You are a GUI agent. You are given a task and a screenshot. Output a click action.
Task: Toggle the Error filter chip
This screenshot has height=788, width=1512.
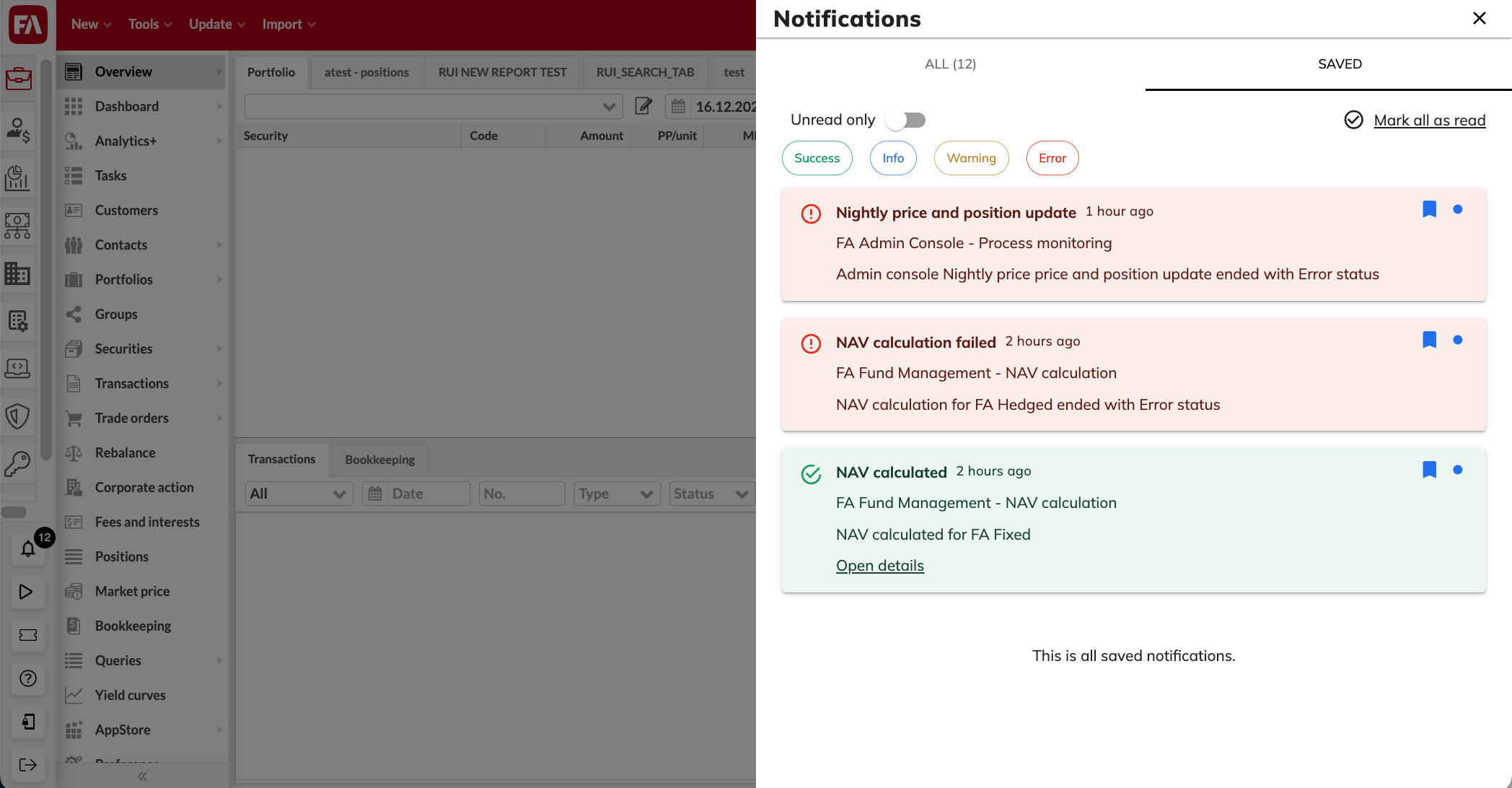coord(1052,158)
